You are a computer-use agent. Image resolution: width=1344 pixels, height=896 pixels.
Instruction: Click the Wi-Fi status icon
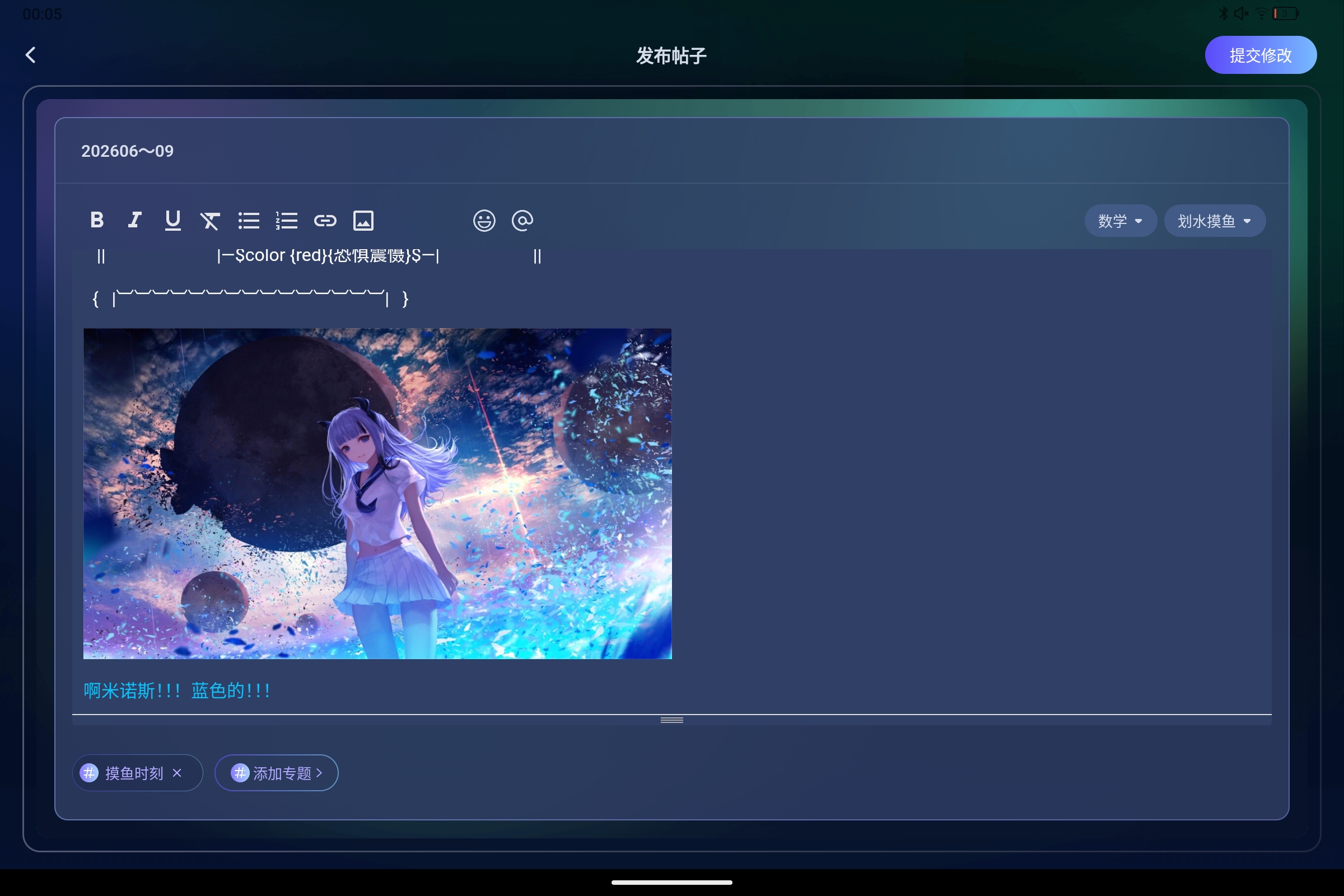pyautogui.click(x=1261, y=13)
